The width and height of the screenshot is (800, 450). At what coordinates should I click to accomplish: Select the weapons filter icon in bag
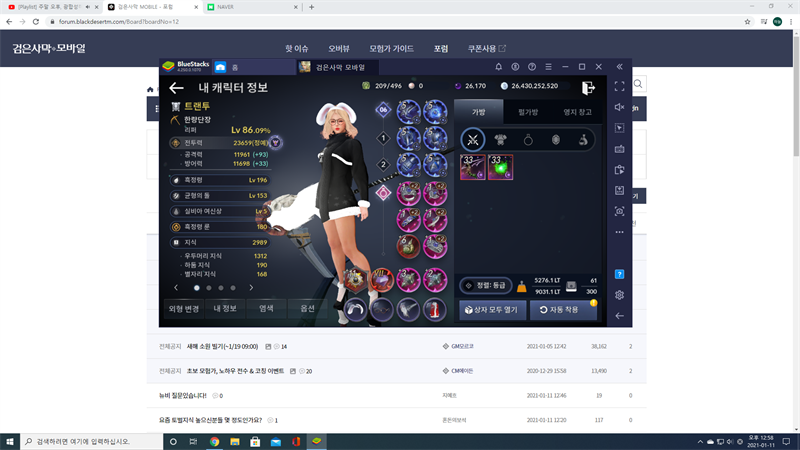(472, 139)
